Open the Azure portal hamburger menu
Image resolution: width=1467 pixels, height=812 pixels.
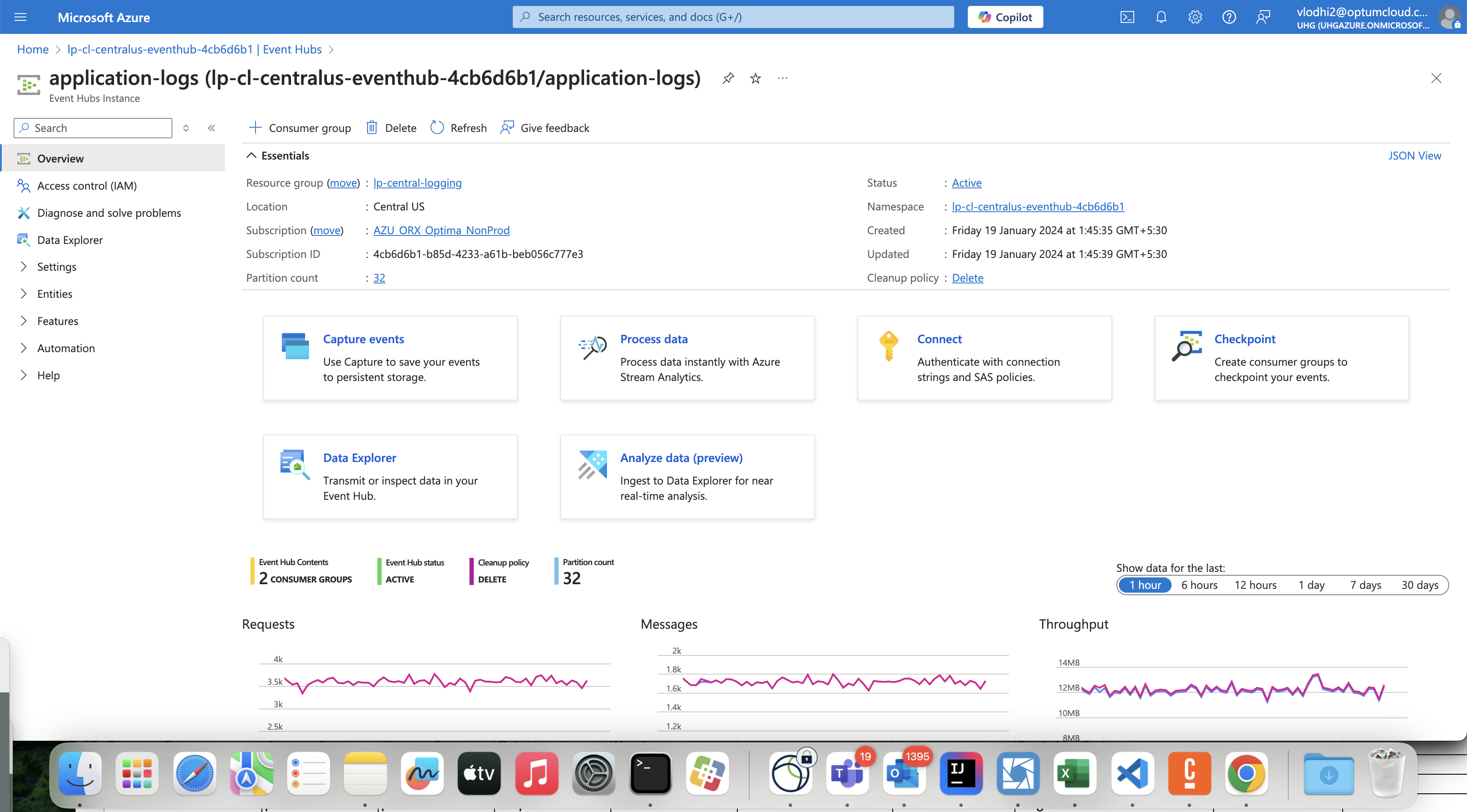click(x=20, y=17)
